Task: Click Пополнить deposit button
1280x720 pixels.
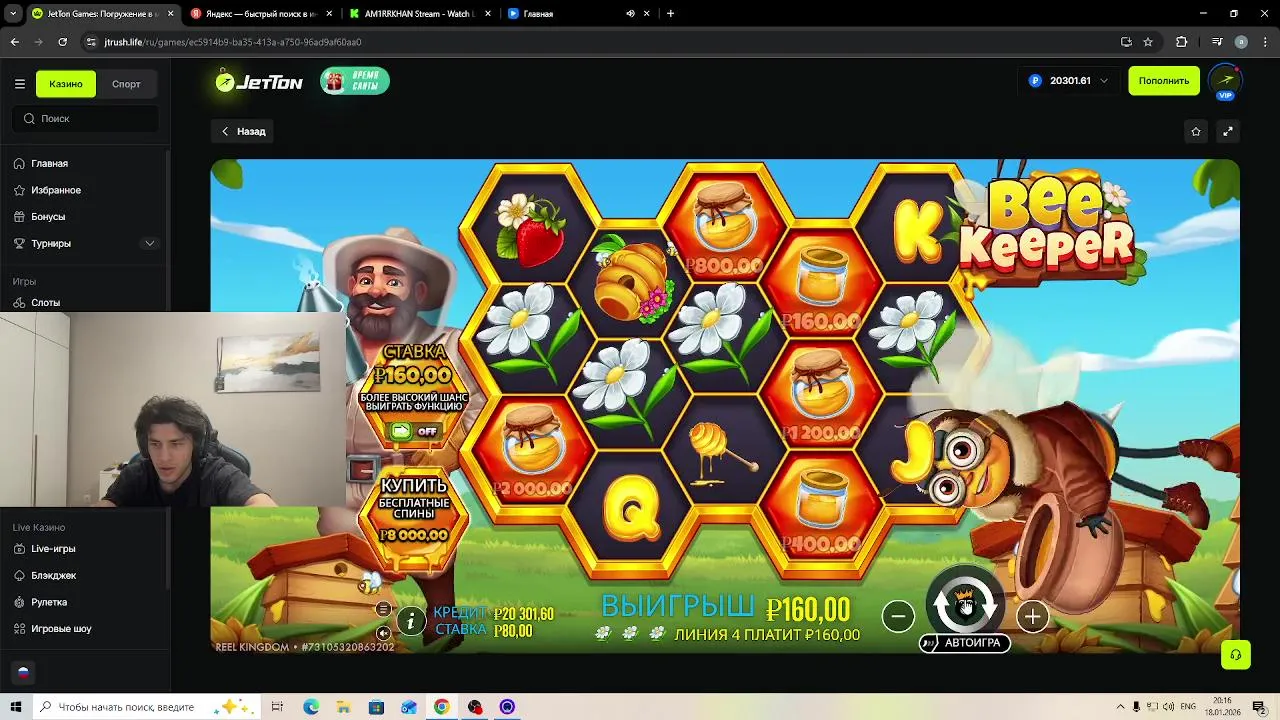Action: click(x=1164, y=81)
